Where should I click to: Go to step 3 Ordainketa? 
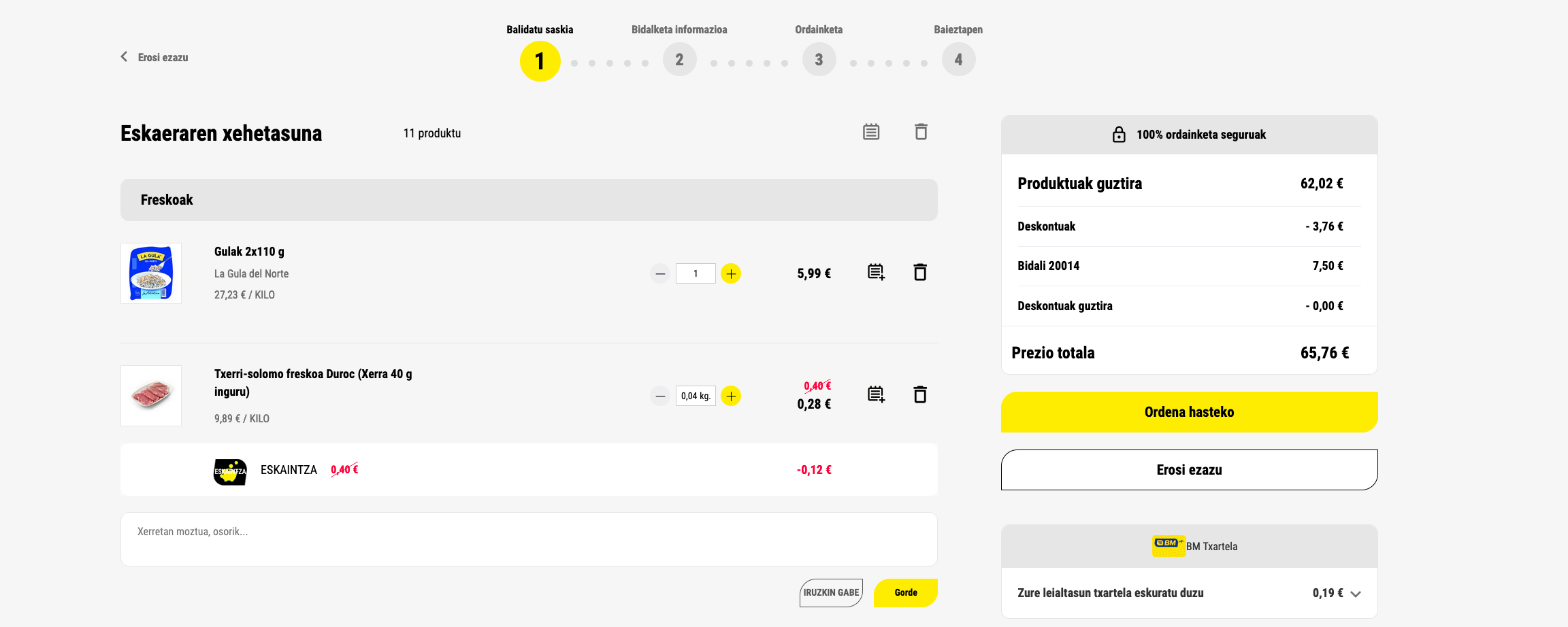819,59
